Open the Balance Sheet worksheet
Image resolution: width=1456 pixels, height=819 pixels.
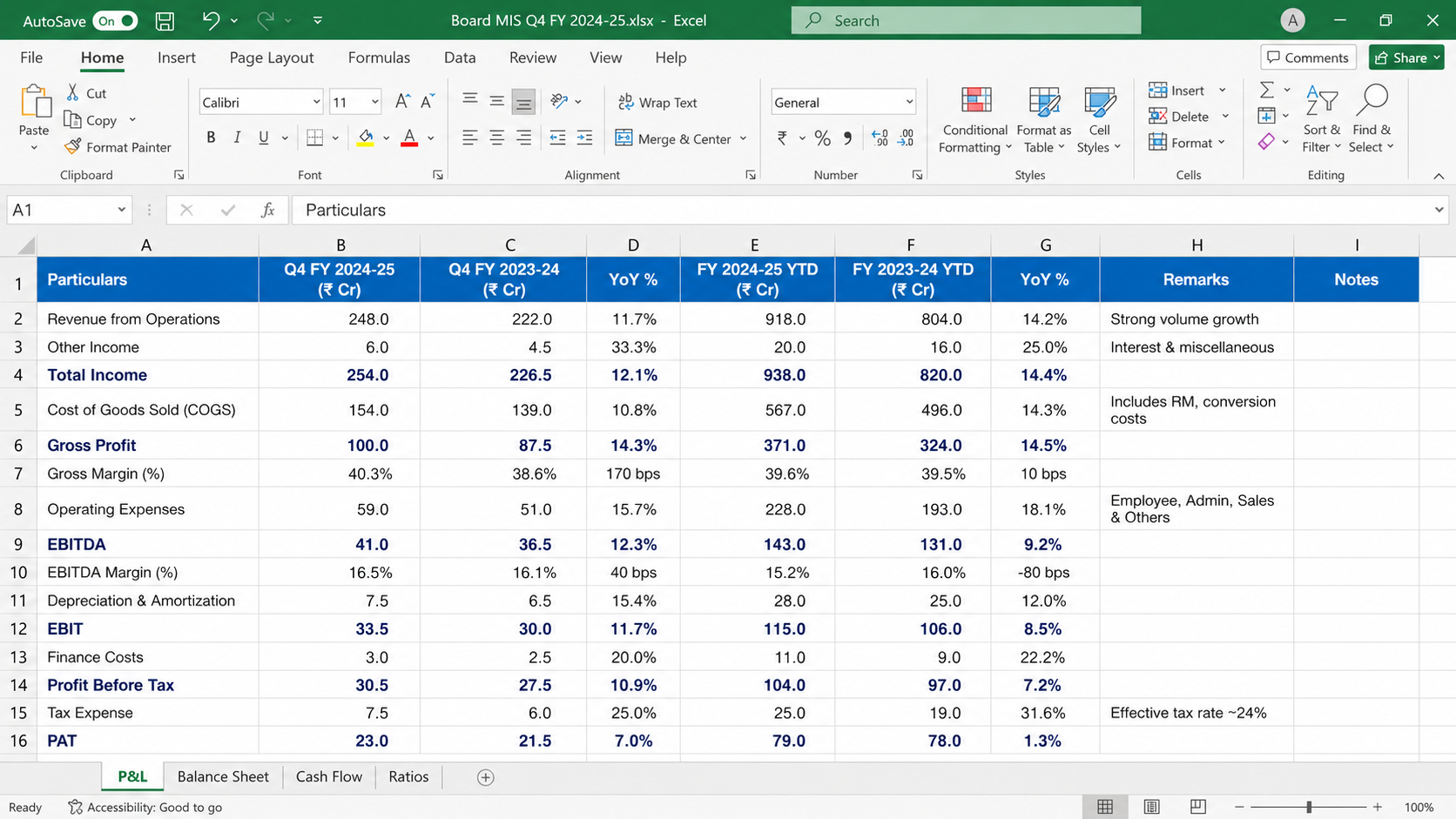point(223,776)
